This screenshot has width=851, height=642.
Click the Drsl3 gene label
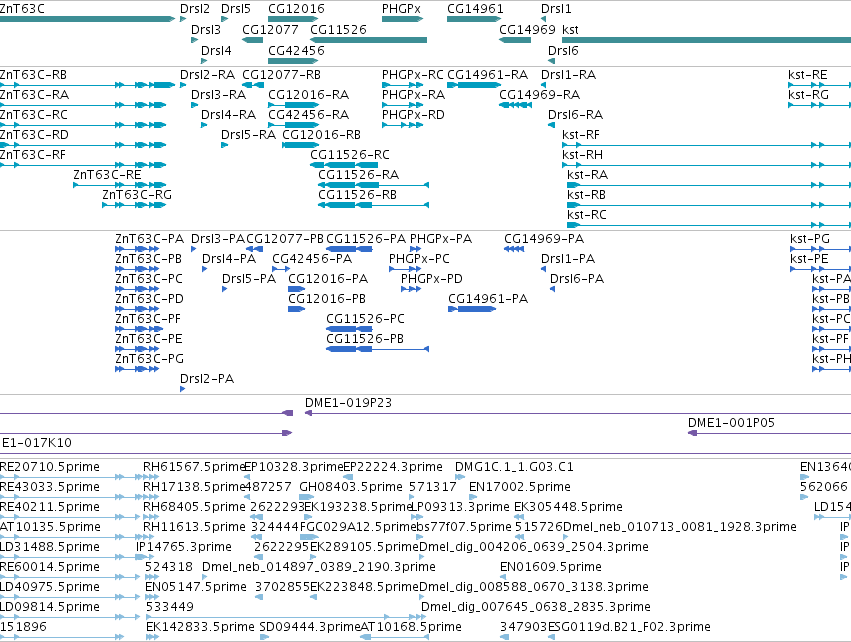pos(206,29)
